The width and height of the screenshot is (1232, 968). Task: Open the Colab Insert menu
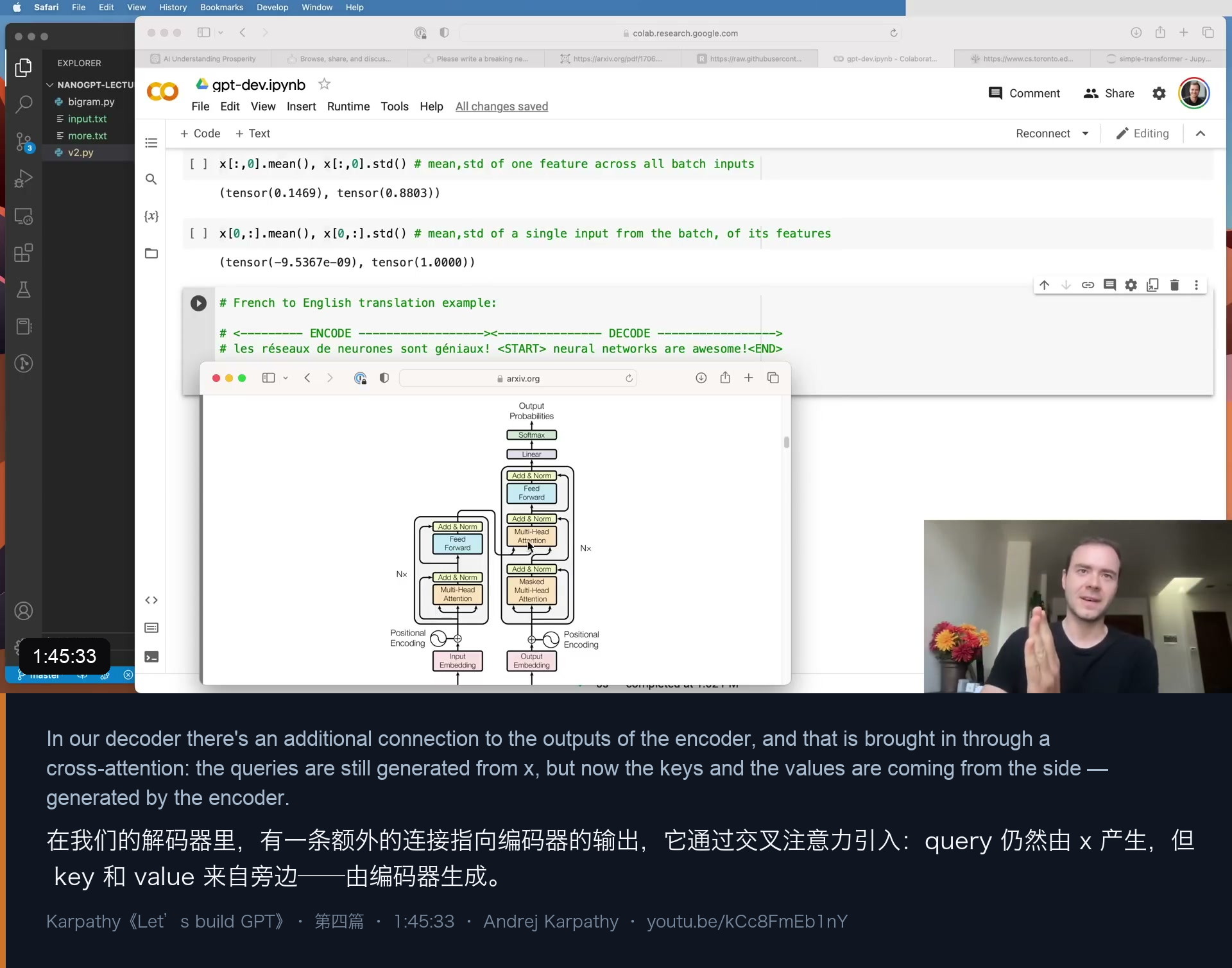coord(301,107)
